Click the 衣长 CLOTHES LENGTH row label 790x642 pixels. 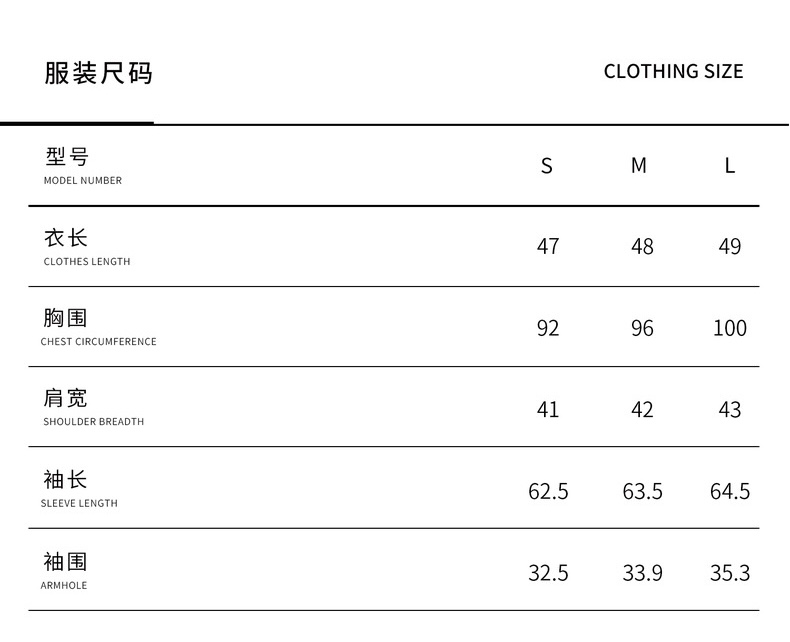(x=87, y=247)
